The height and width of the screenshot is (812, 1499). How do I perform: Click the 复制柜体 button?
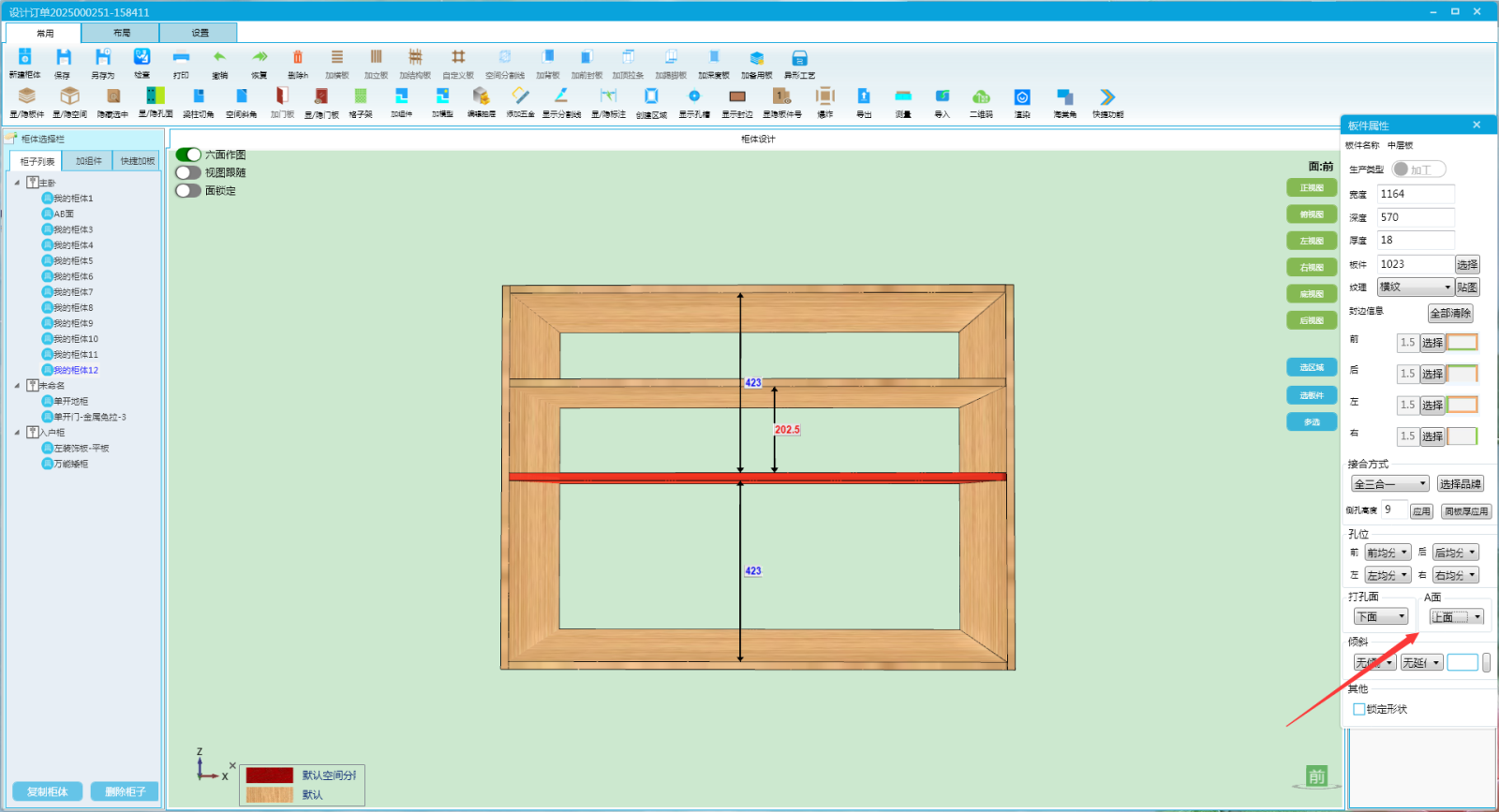[x=48, y=792]
